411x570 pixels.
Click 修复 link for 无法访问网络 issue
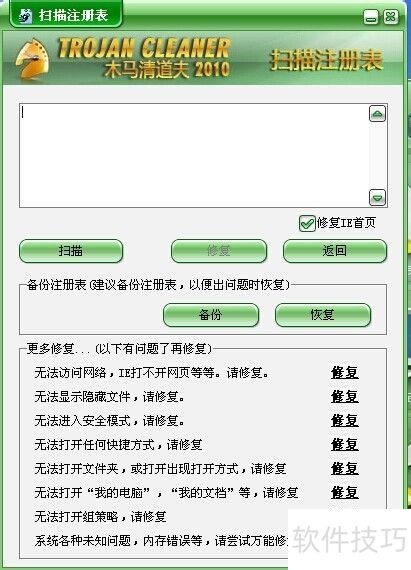click(x=344, y=373)
